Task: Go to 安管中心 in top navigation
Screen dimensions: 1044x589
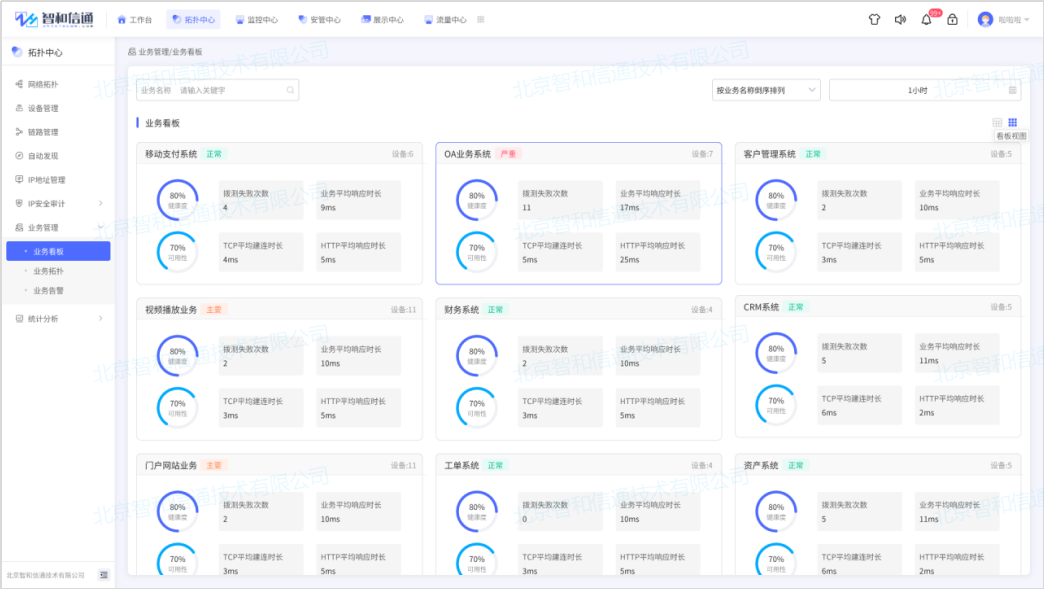Action: (x=319, y=19)
